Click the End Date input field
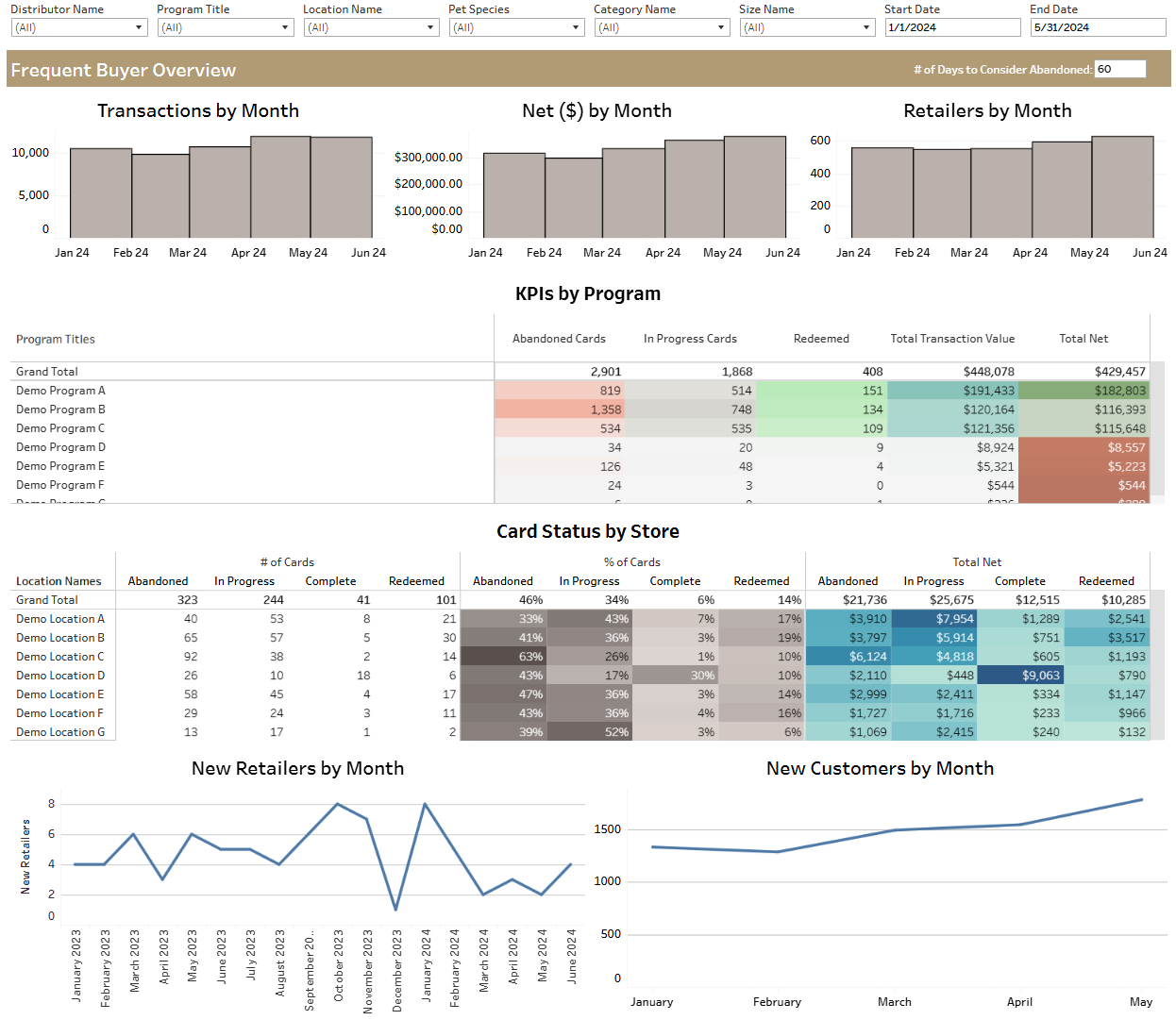Screen dimensions: 1176x1020 click(x=1098, y=27)
